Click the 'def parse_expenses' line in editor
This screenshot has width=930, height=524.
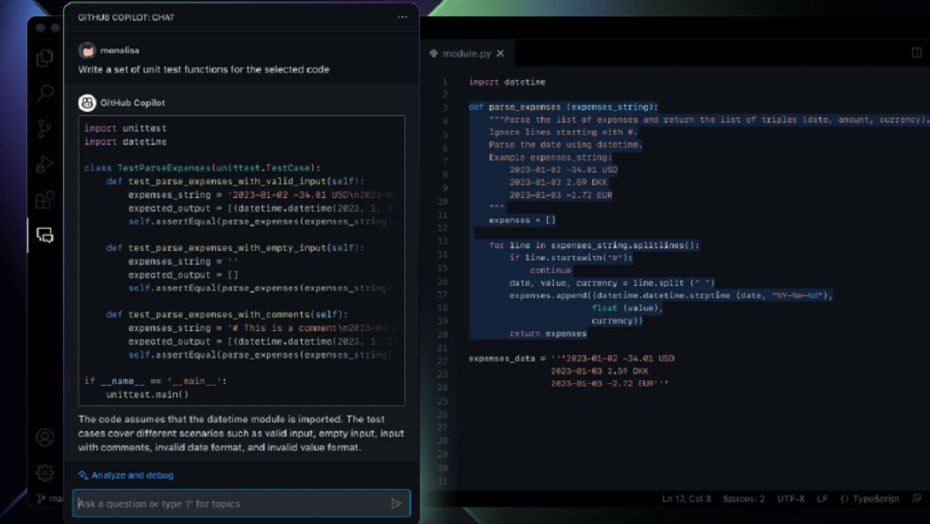point(563,107)
